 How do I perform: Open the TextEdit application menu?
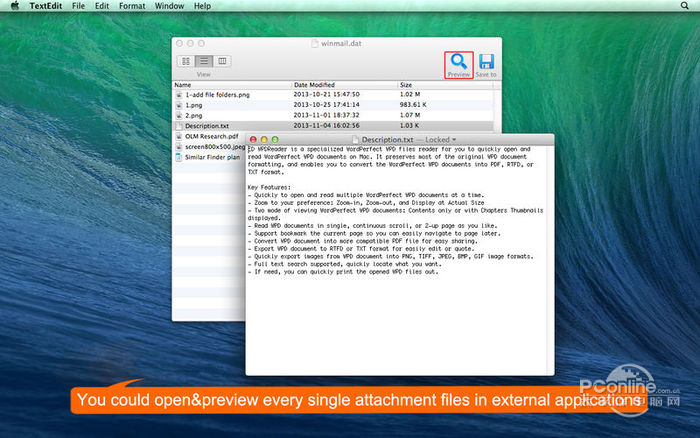pos(46,6)
